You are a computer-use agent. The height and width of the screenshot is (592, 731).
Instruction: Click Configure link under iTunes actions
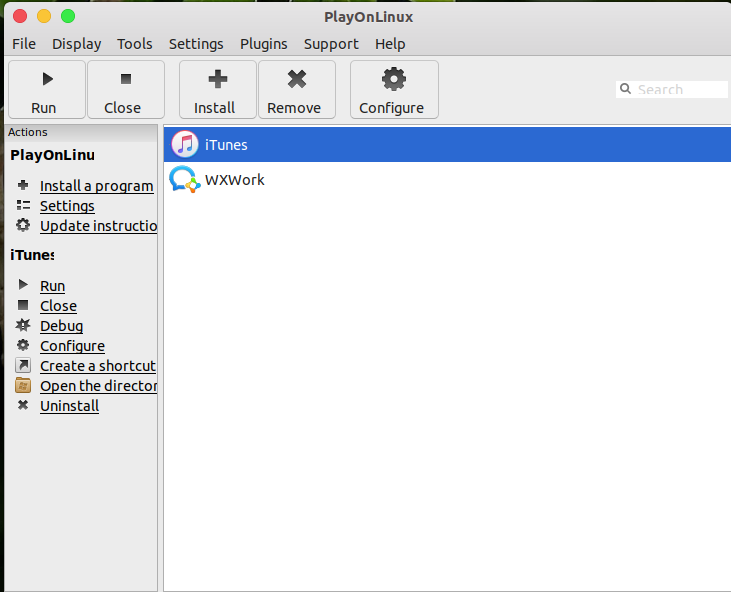[x=72, y=346]
